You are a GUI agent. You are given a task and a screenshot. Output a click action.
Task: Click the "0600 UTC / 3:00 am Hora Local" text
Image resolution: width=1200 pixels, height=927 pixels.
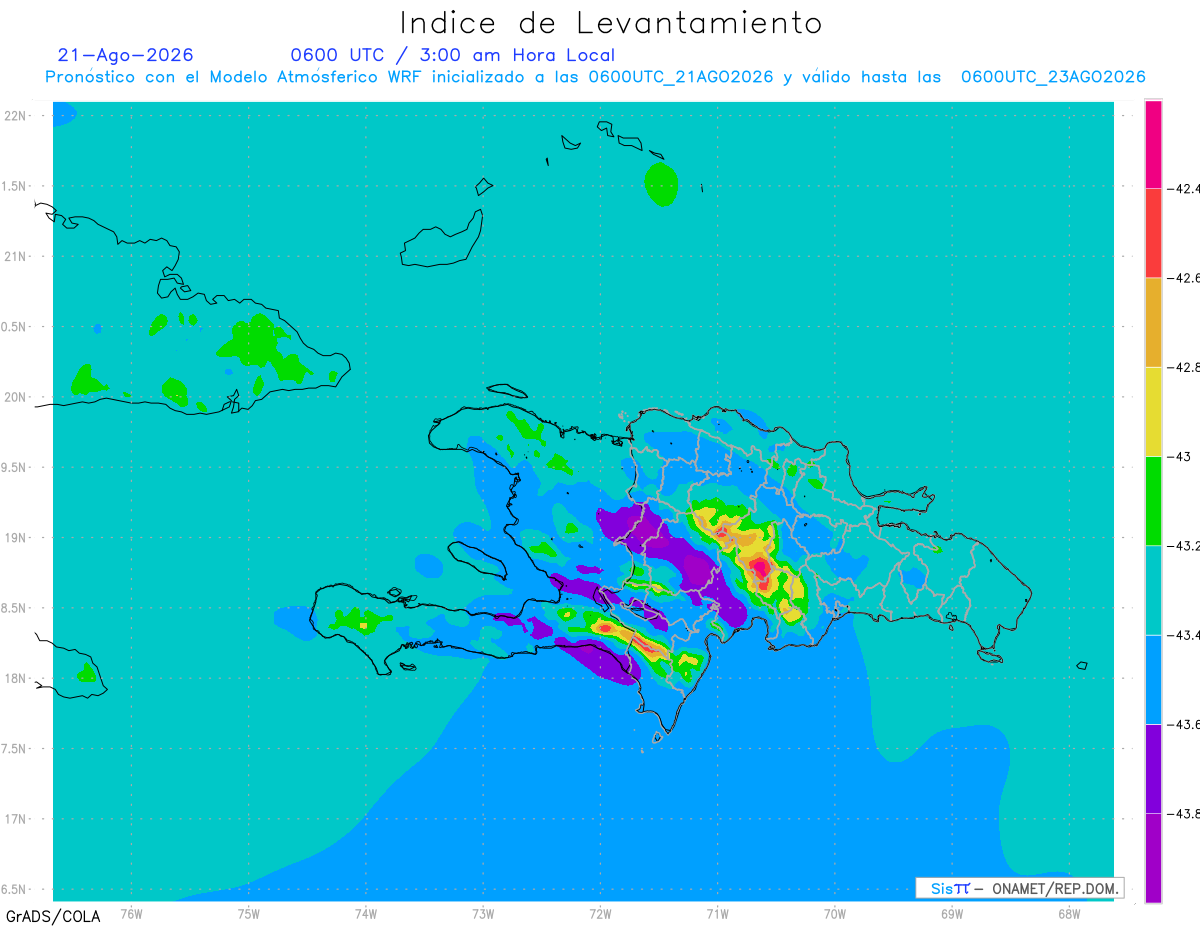point(453,55)
